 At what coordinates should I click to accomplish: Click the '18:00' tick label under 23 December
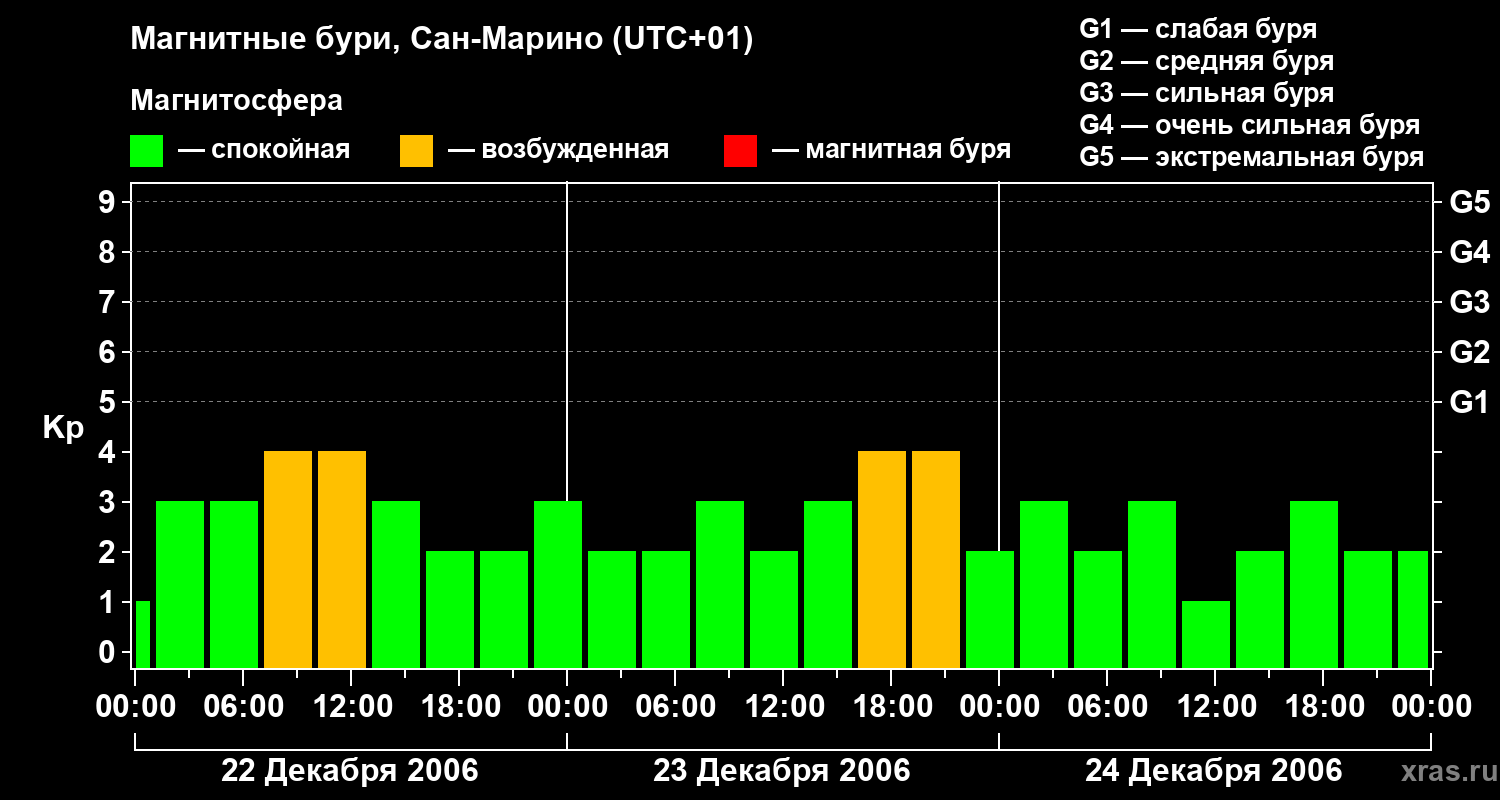coord(891,707)
